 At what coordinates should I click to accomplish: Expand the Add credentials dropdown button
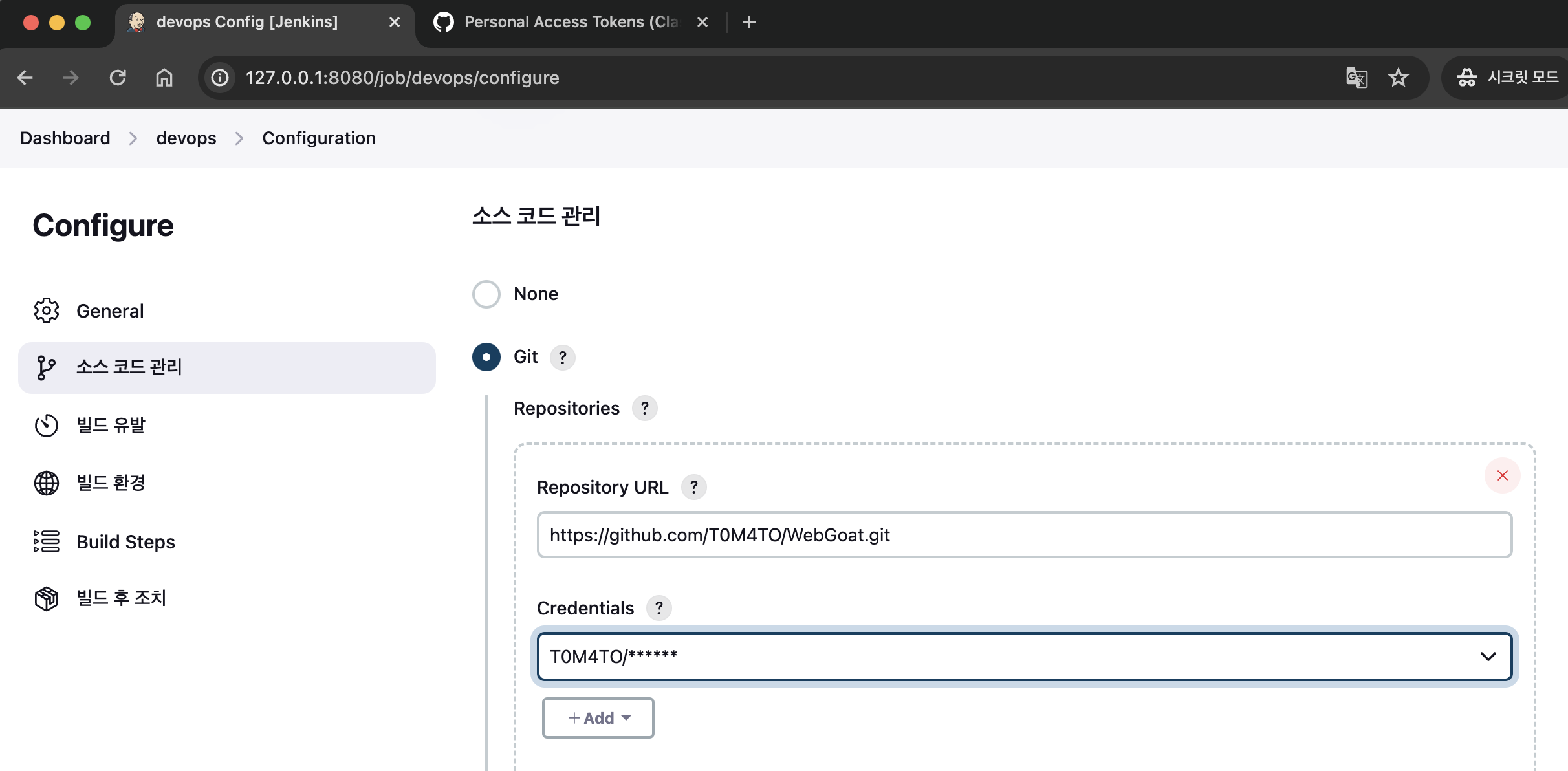pyautogui.click(x=598, y=718)
